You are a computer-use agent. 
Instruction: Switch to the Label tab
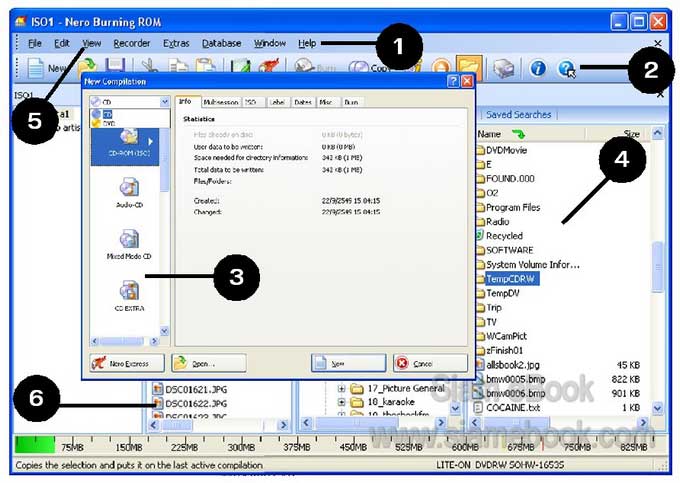tap(277, 102)
